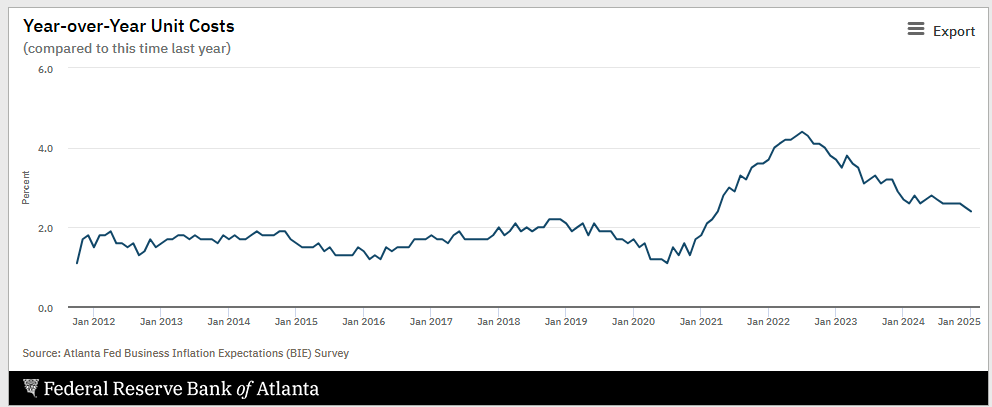The image size is (992, 407).
Task: Click the Jan 2014 axis label
Action: click(x=228, y=322)
